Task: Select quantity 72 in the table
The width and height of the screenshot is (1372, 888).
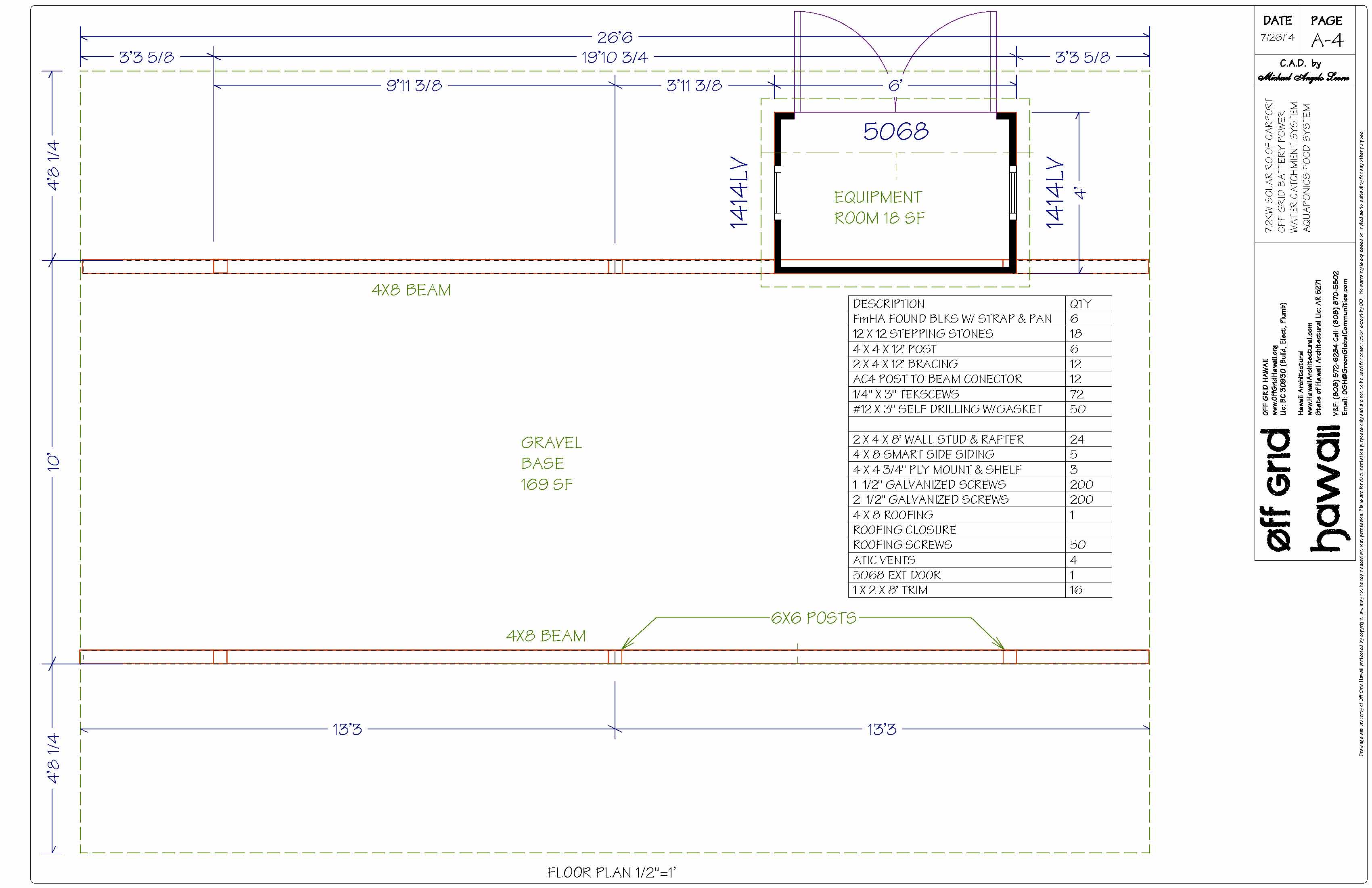Action: (1076, 394)
